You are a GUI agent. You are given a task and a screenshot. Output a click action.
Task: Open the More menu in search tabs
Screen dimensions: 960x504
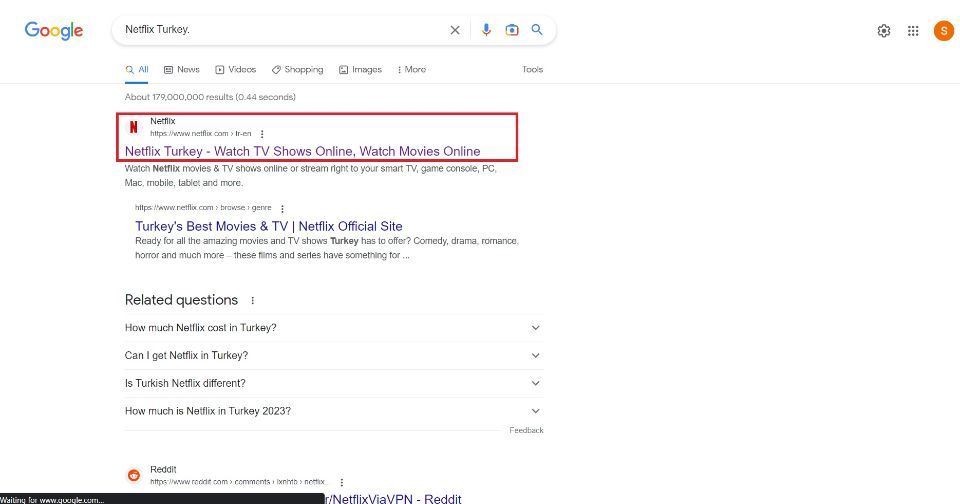411,69
